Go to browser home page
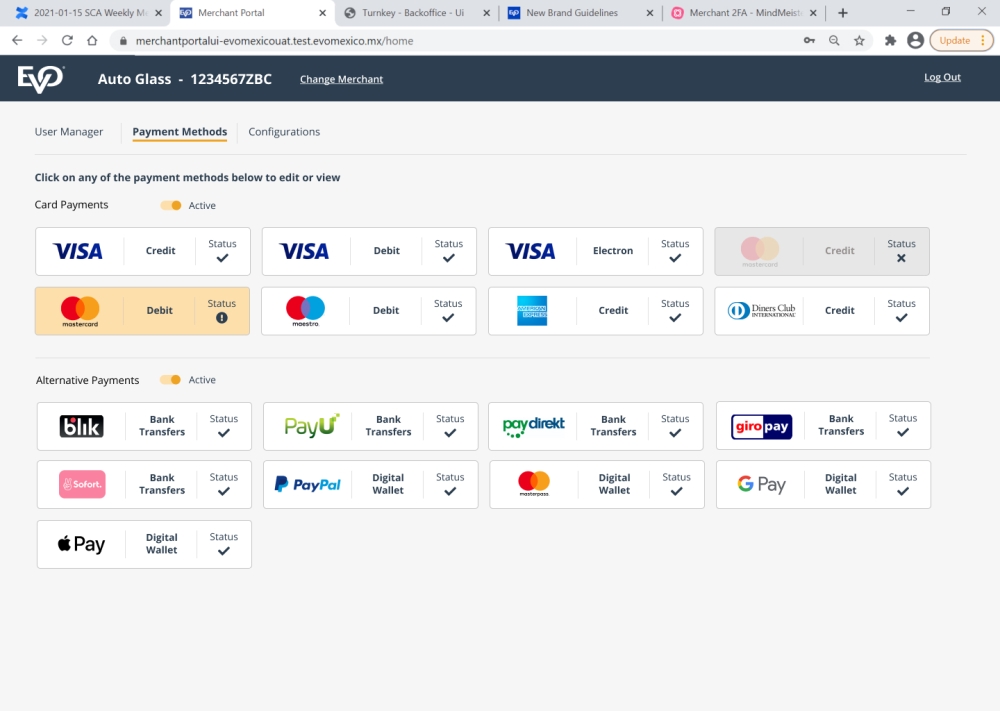This screenshot has height=711, width=1000. (92, 40)
